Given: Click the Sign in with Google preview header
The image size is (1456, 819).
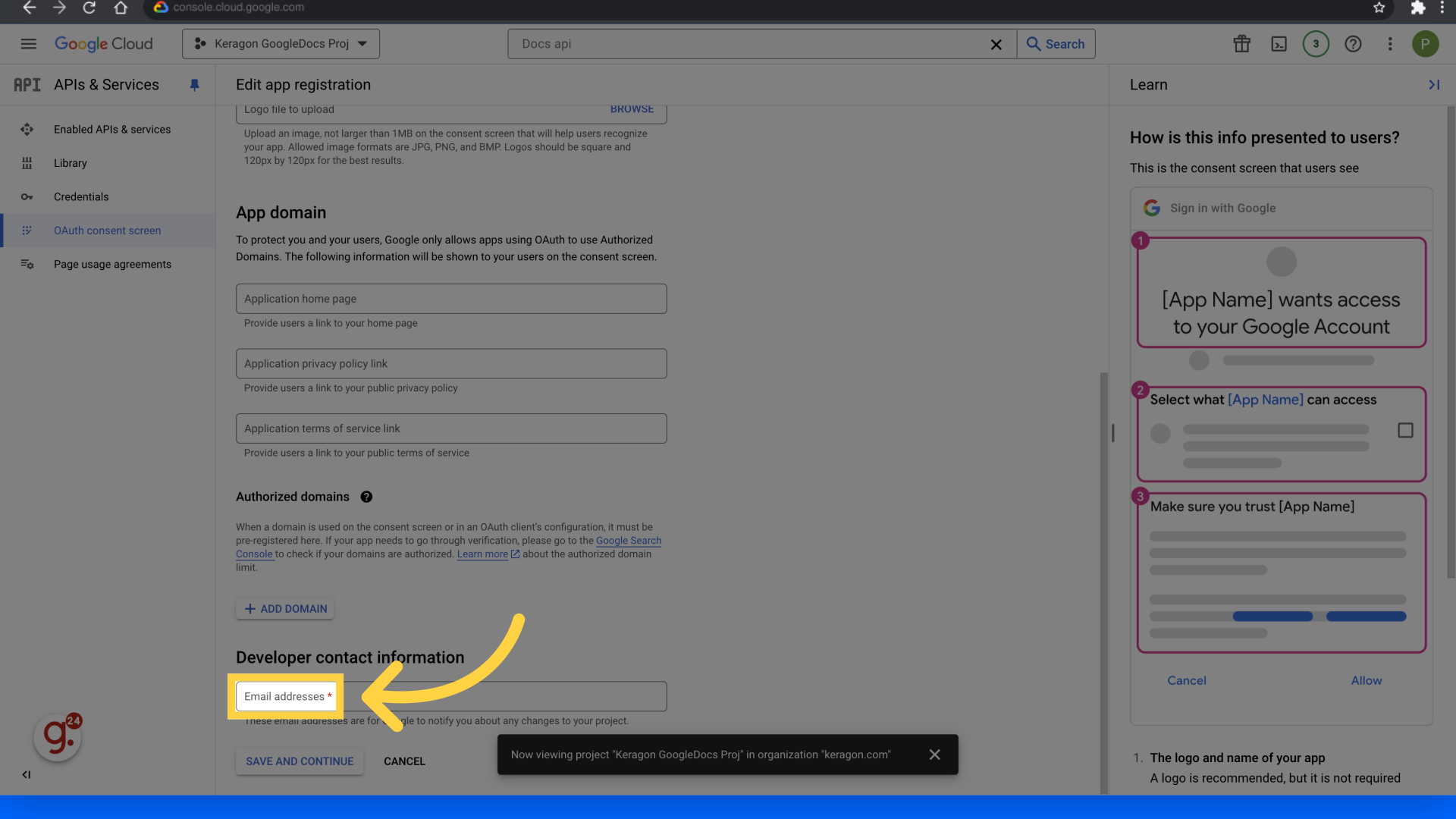Looking at the screenshot, I should (x=1281, y=209).
